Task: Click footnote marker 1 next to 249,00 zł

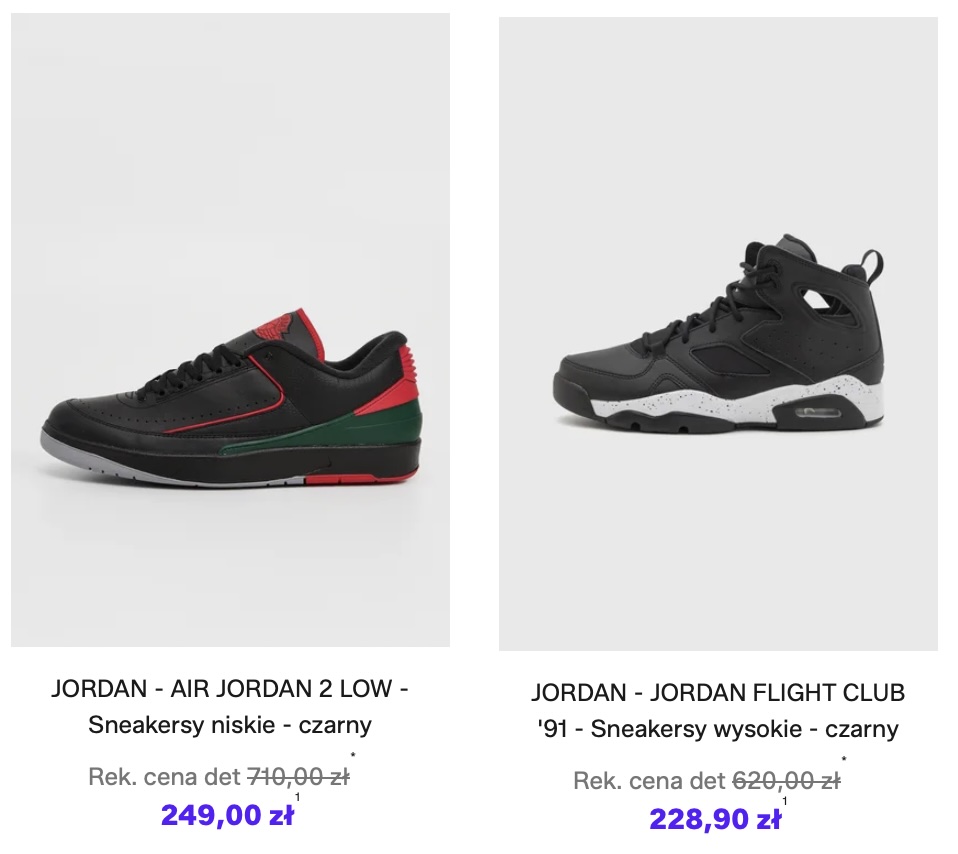Action: click(x=298, y=797)
